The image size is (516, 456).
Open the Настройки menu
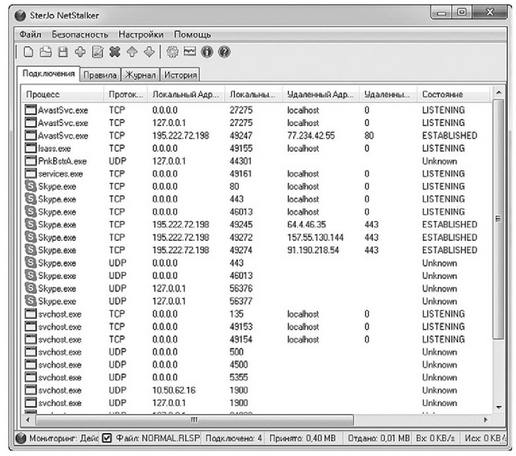pos(141,35)
